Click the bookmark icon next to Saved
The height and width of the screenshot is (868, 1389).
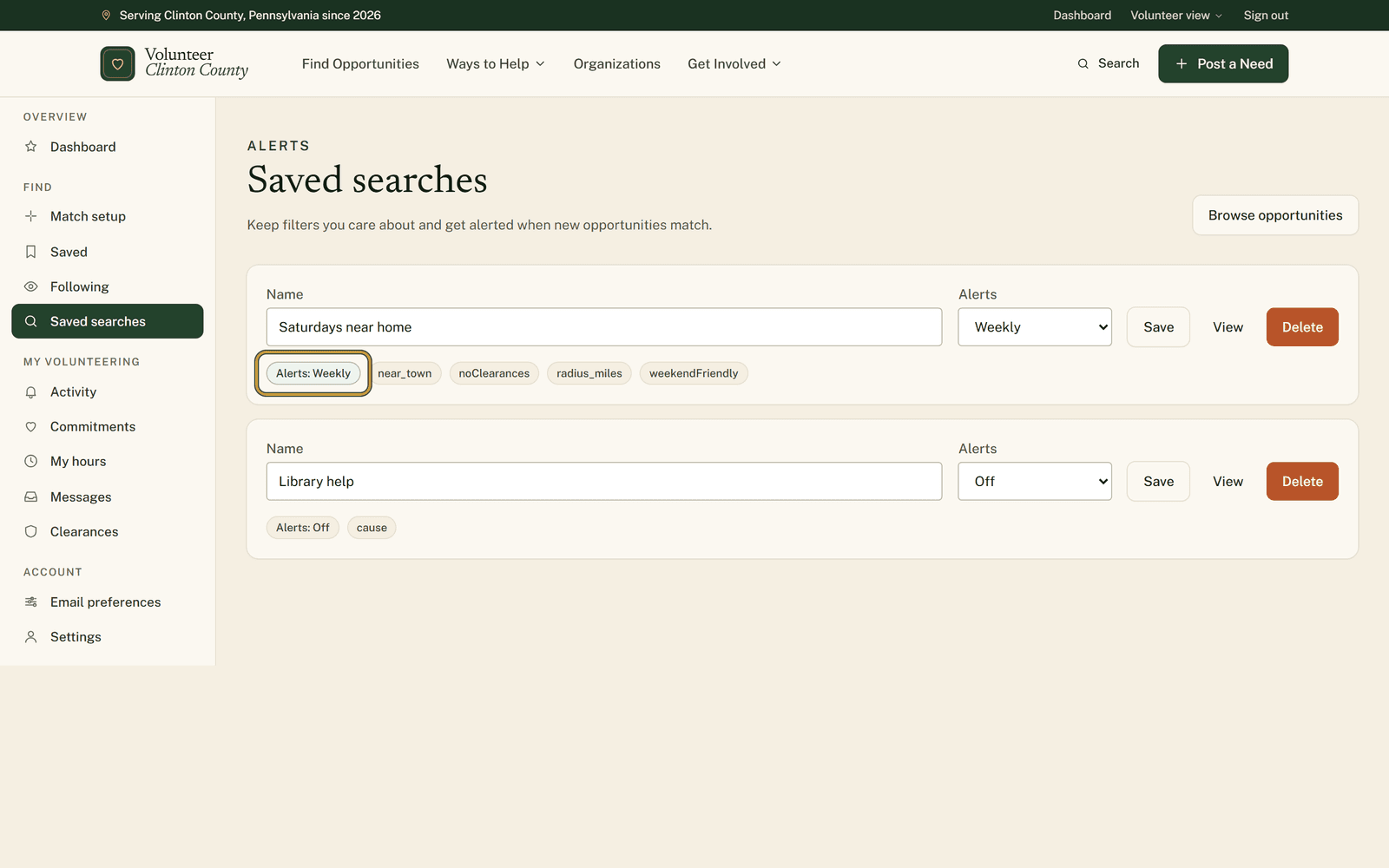[31, 252]
